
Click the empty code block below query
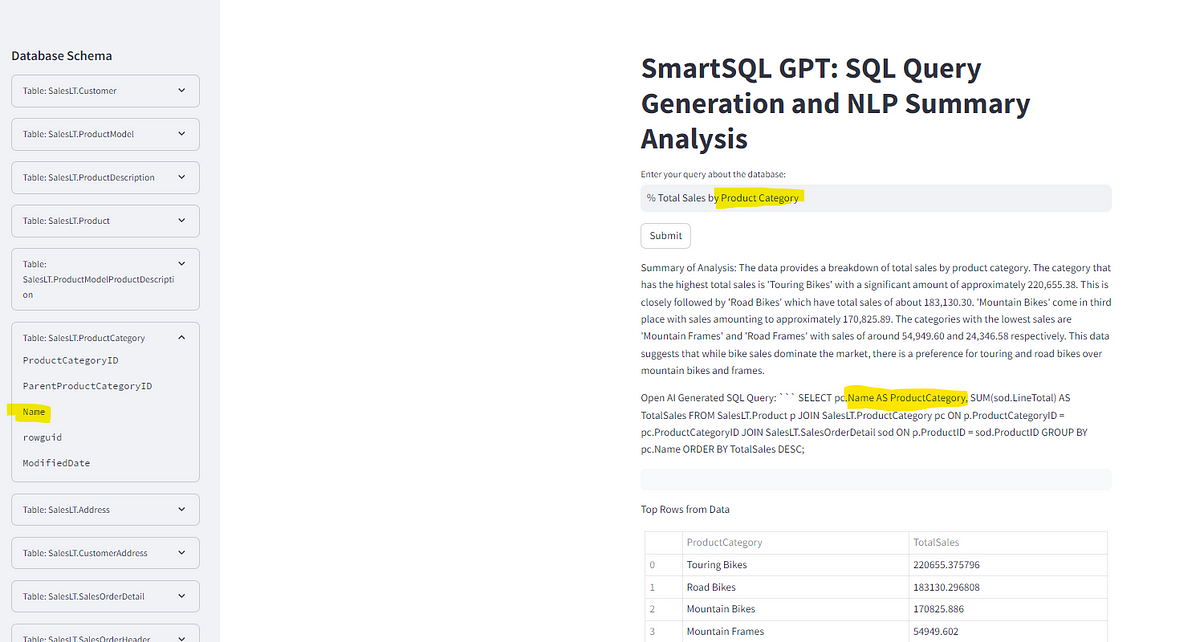click(x=876, y=479)
